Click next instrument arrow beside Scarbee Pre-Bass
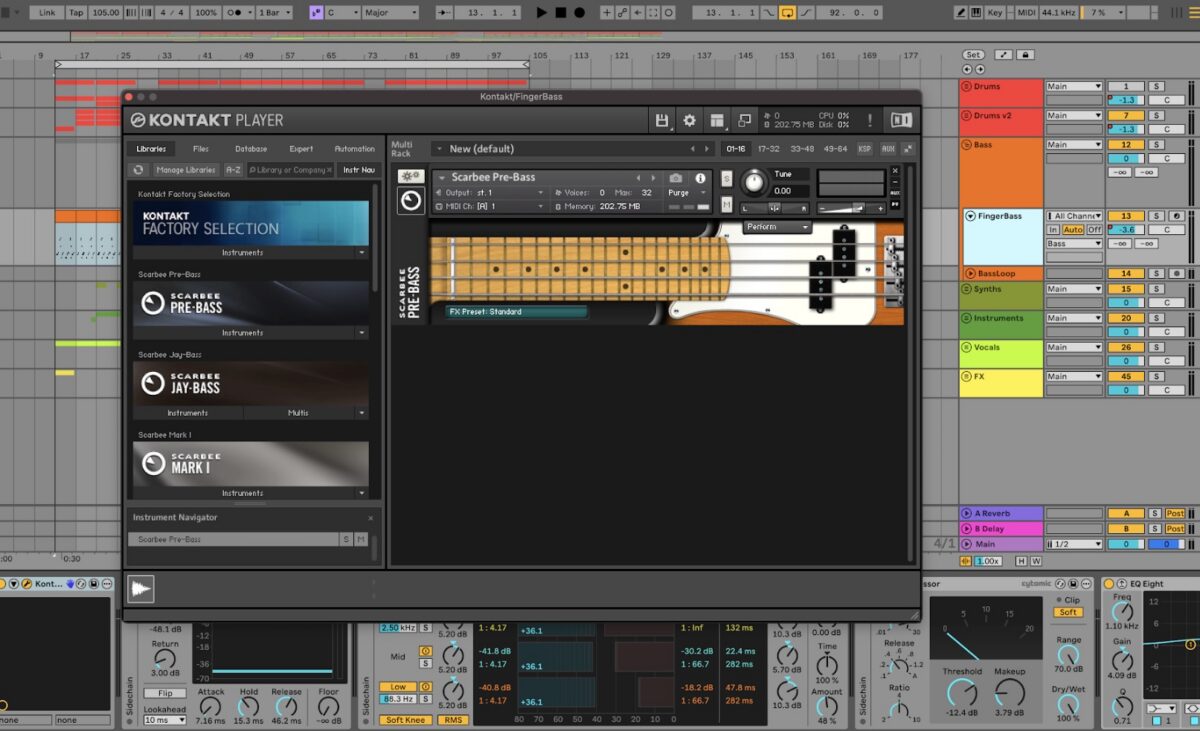 pyautogui.click(x=653, y=178)
